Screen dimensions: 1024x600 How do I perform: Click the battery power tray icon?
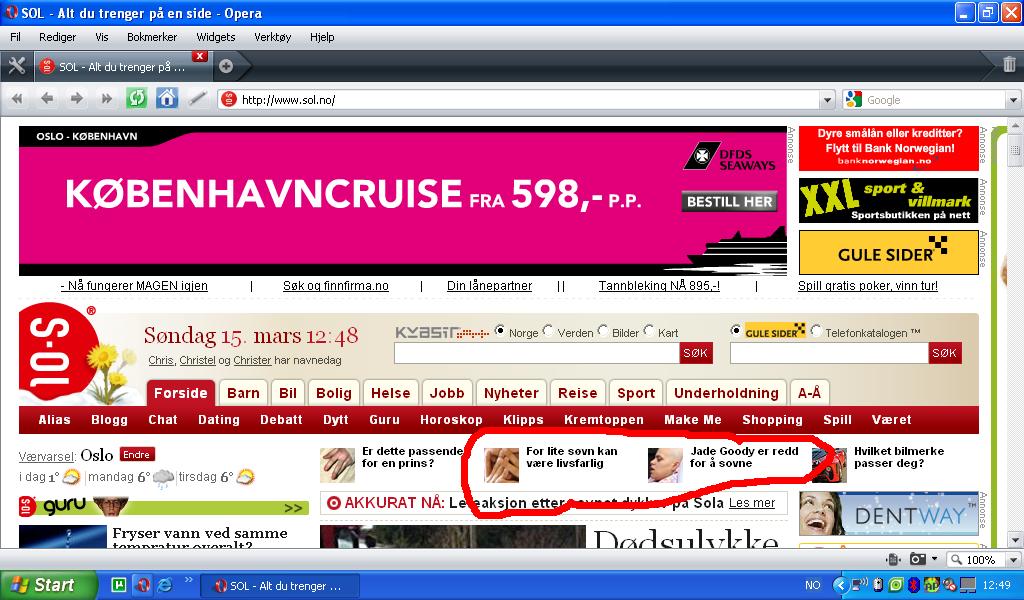pyautogui.click(x=879, y=585)
